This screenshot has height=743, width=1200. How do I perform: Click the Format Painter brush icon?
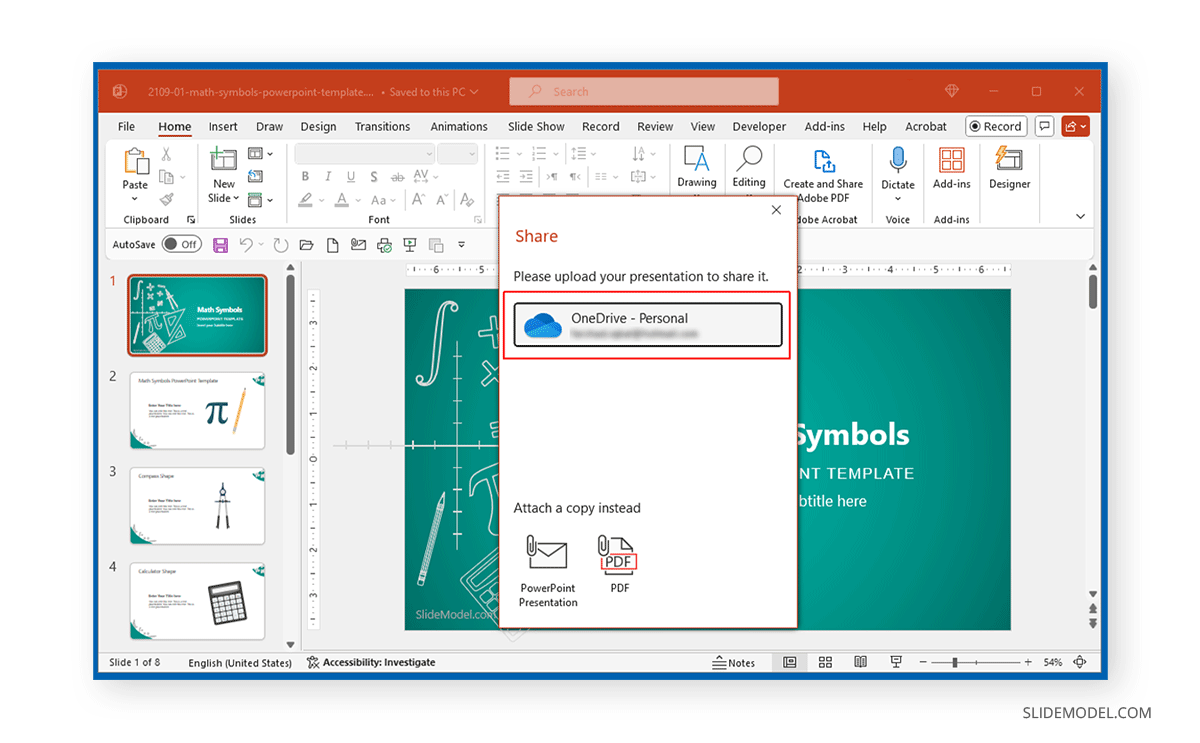[166, 199]
